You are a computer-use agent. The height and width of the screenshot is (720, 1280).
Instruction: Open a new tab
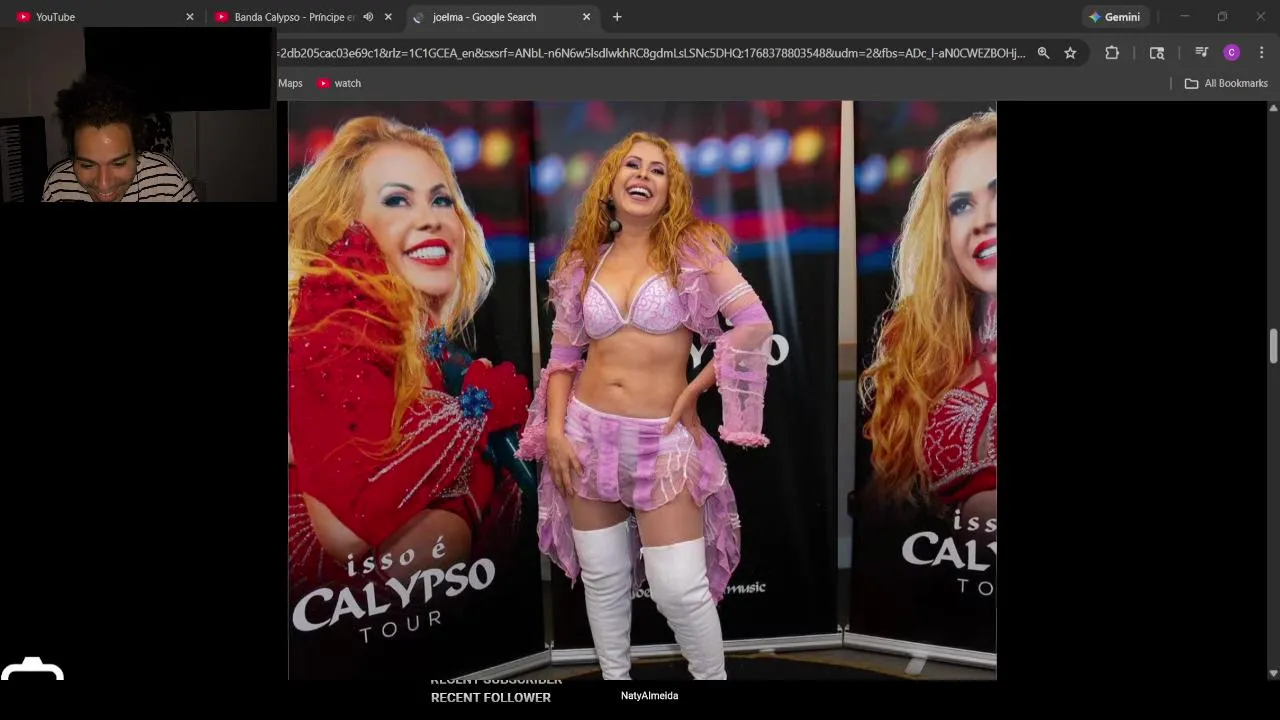tap(617, 17)
